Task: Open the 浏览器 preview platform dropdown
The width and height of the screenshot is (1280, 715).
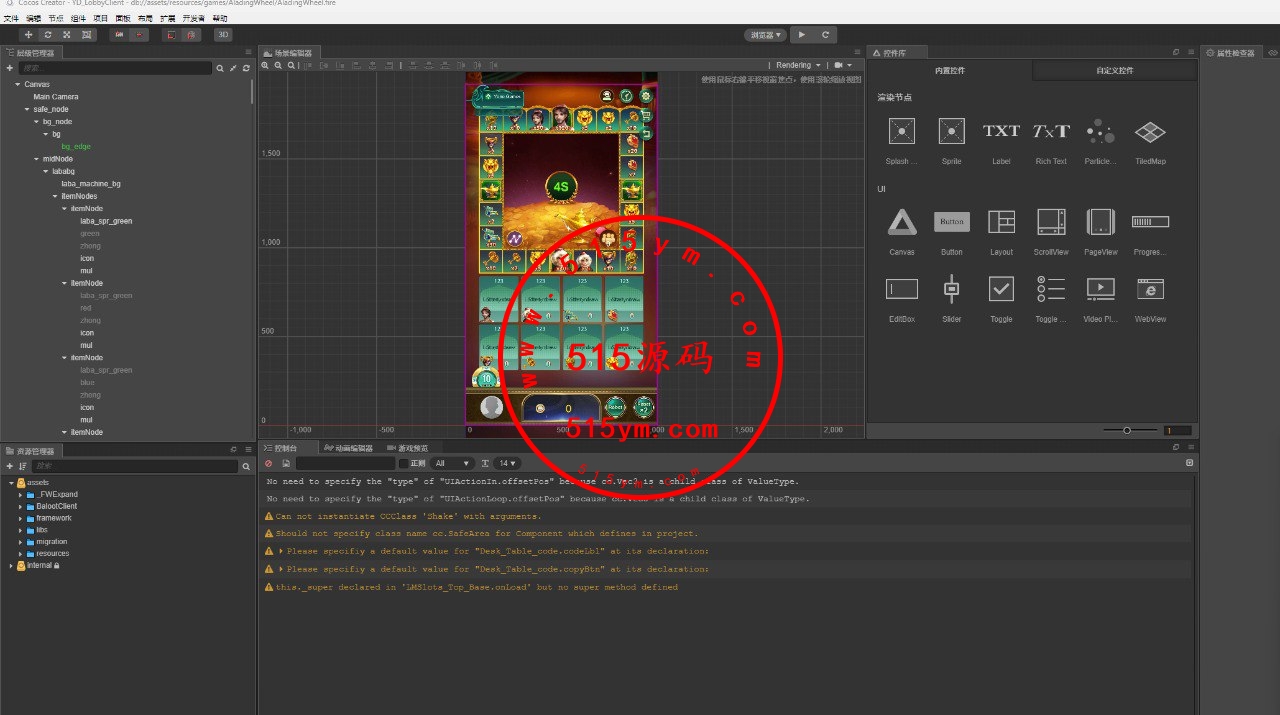Action: pyautogui.click(x=765, y=35)
